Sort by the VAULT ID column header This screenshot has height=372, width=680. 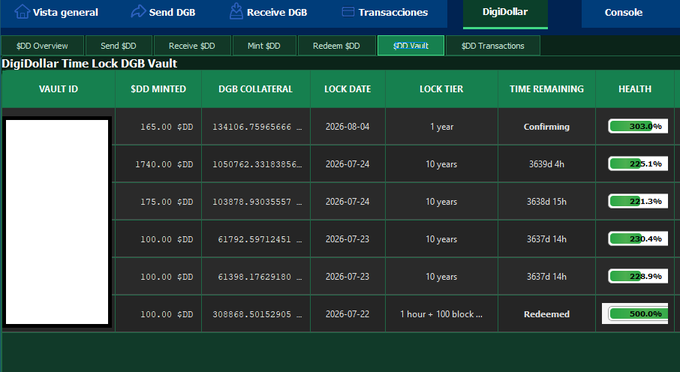click(x=59, y=89)
